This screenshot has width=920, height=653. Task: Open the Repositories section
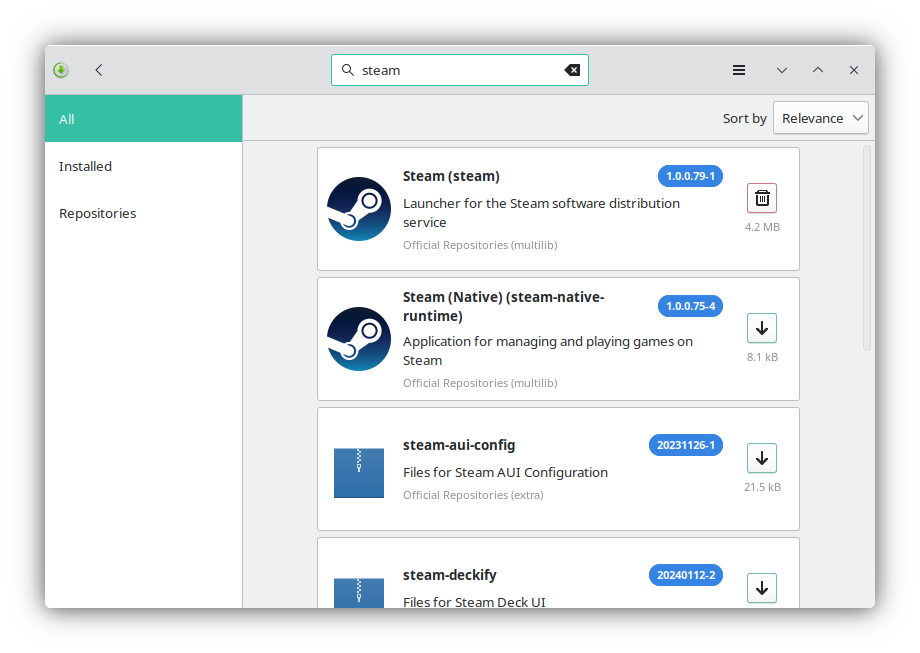(144, 213)
